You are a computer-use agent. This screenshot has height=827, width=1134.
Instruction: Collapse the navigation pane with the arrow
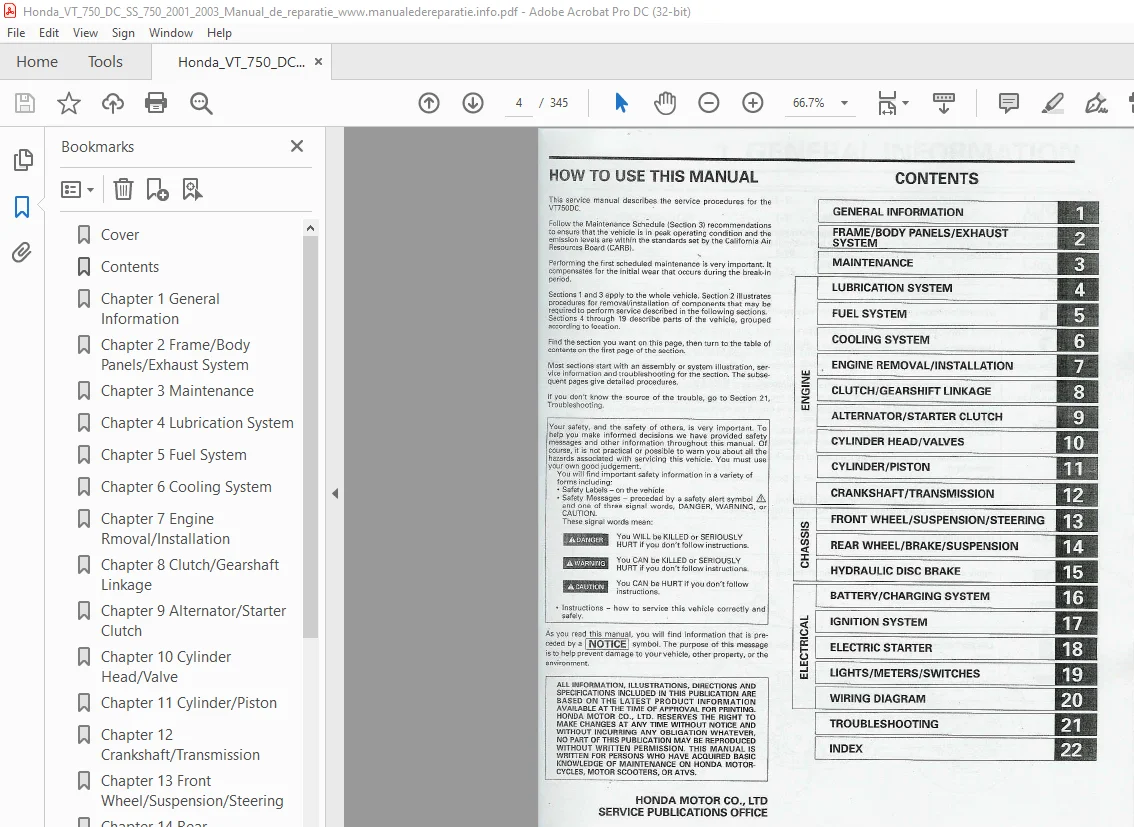click(x=335, y=494)
